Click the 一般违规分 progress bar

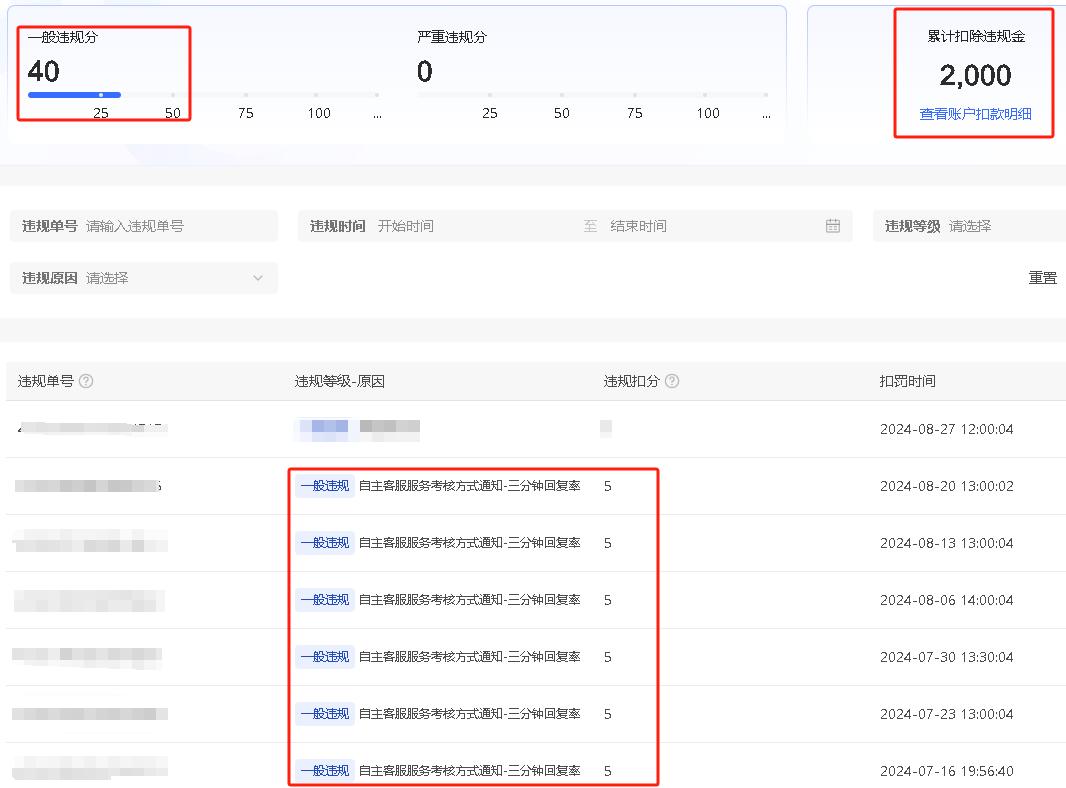pos(204,95)
